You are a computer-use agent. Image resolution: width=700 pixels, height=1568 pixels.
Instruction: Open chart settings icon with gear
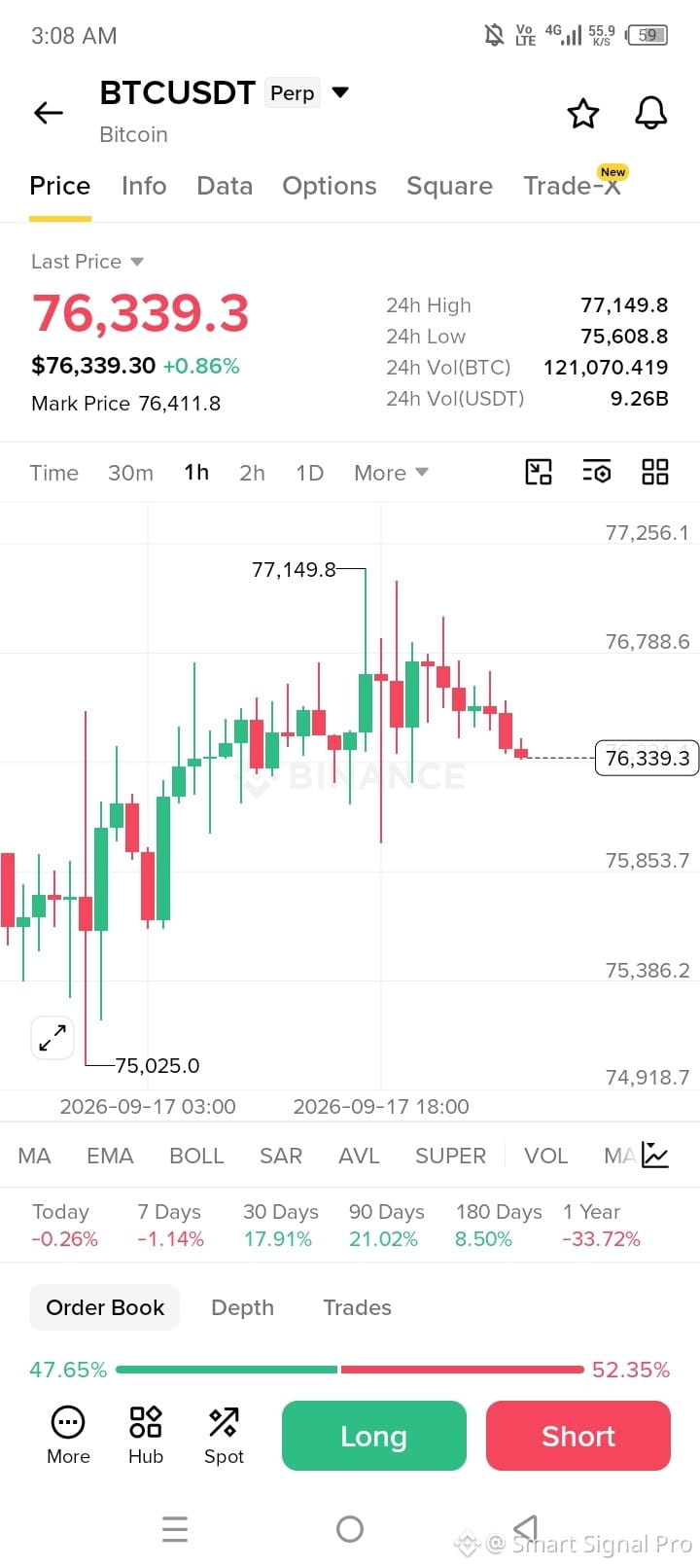tap(597, 472)
